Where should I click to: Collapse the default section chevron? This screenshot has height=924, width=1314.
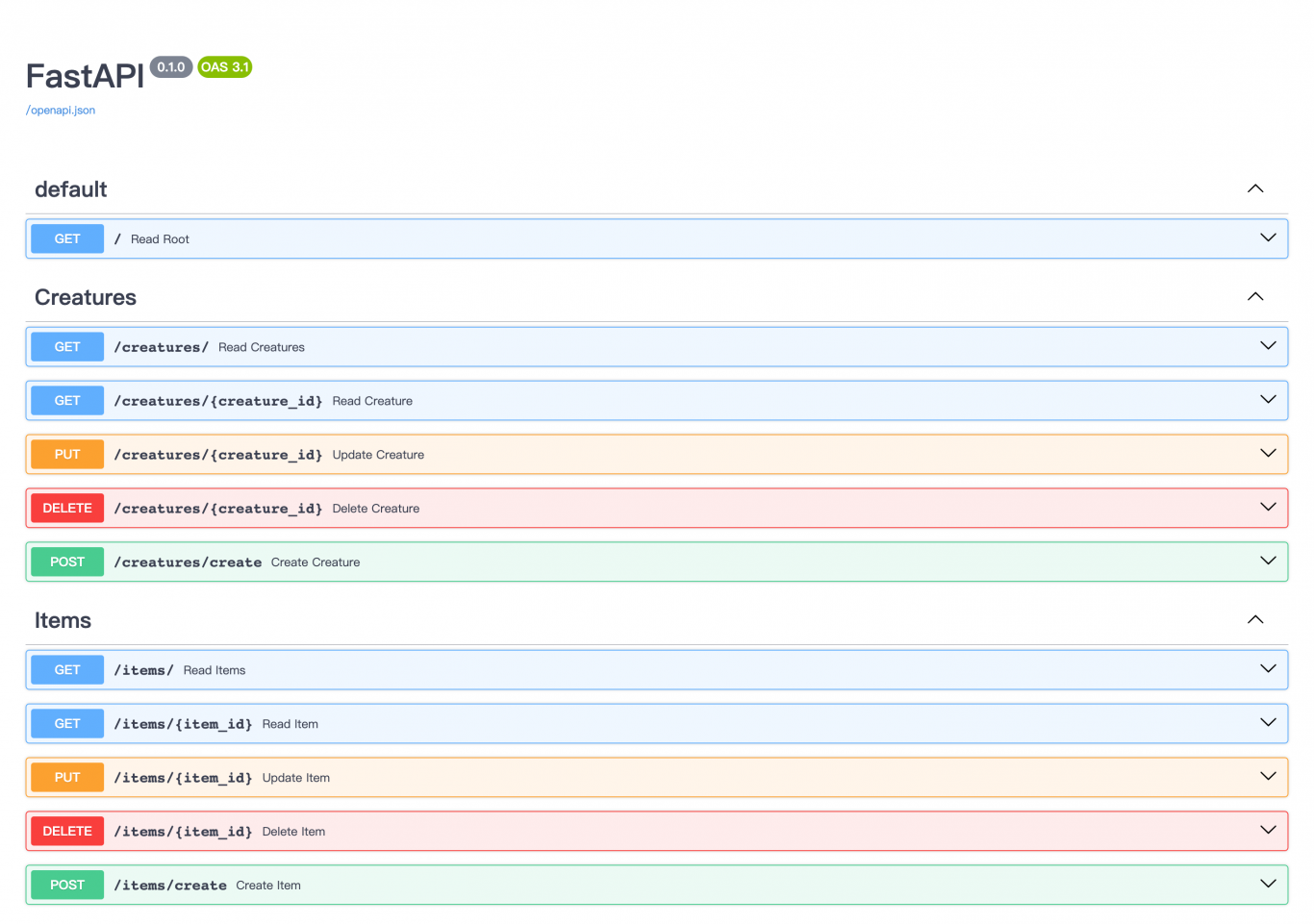(x=1255, y=188)
